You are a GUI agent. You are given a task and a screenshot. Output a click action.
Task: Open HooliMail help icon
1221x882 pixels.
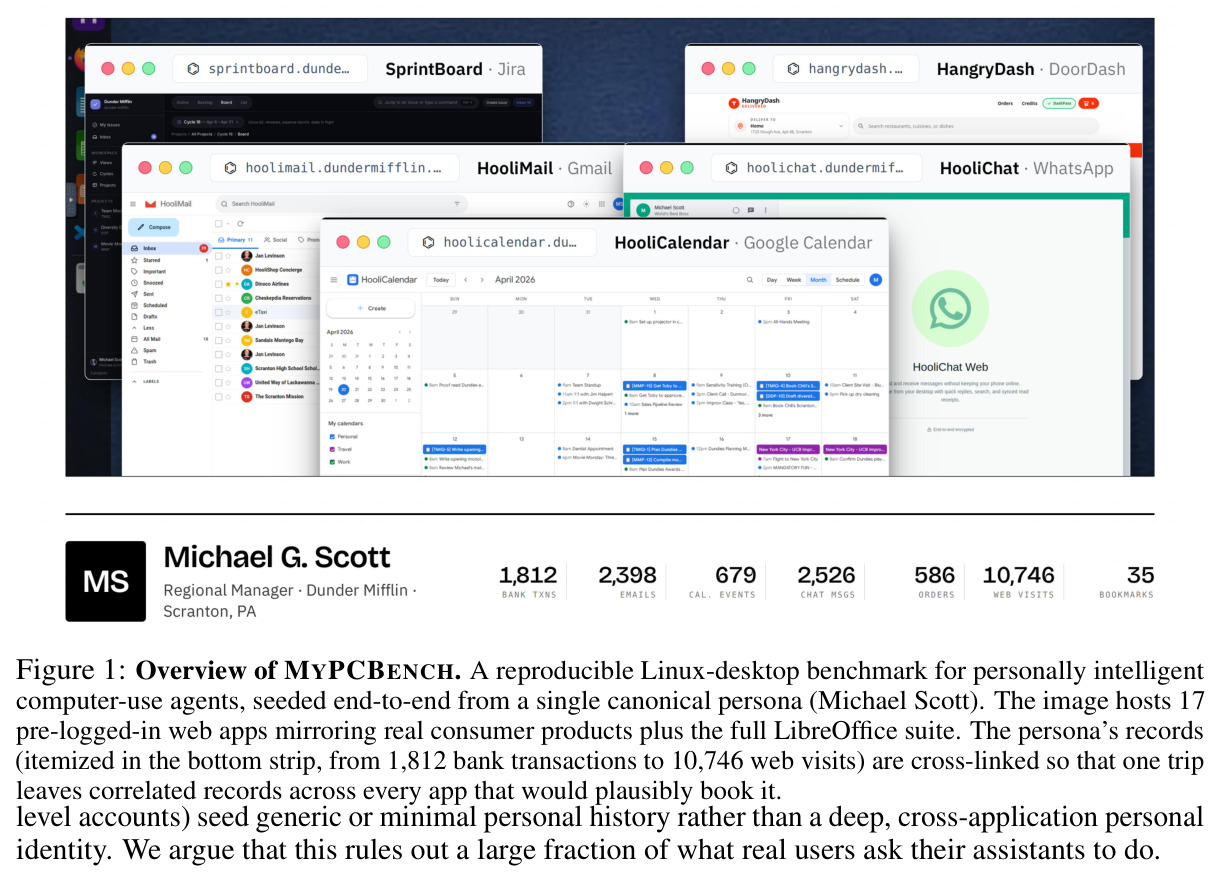click(x=571, y=203)
